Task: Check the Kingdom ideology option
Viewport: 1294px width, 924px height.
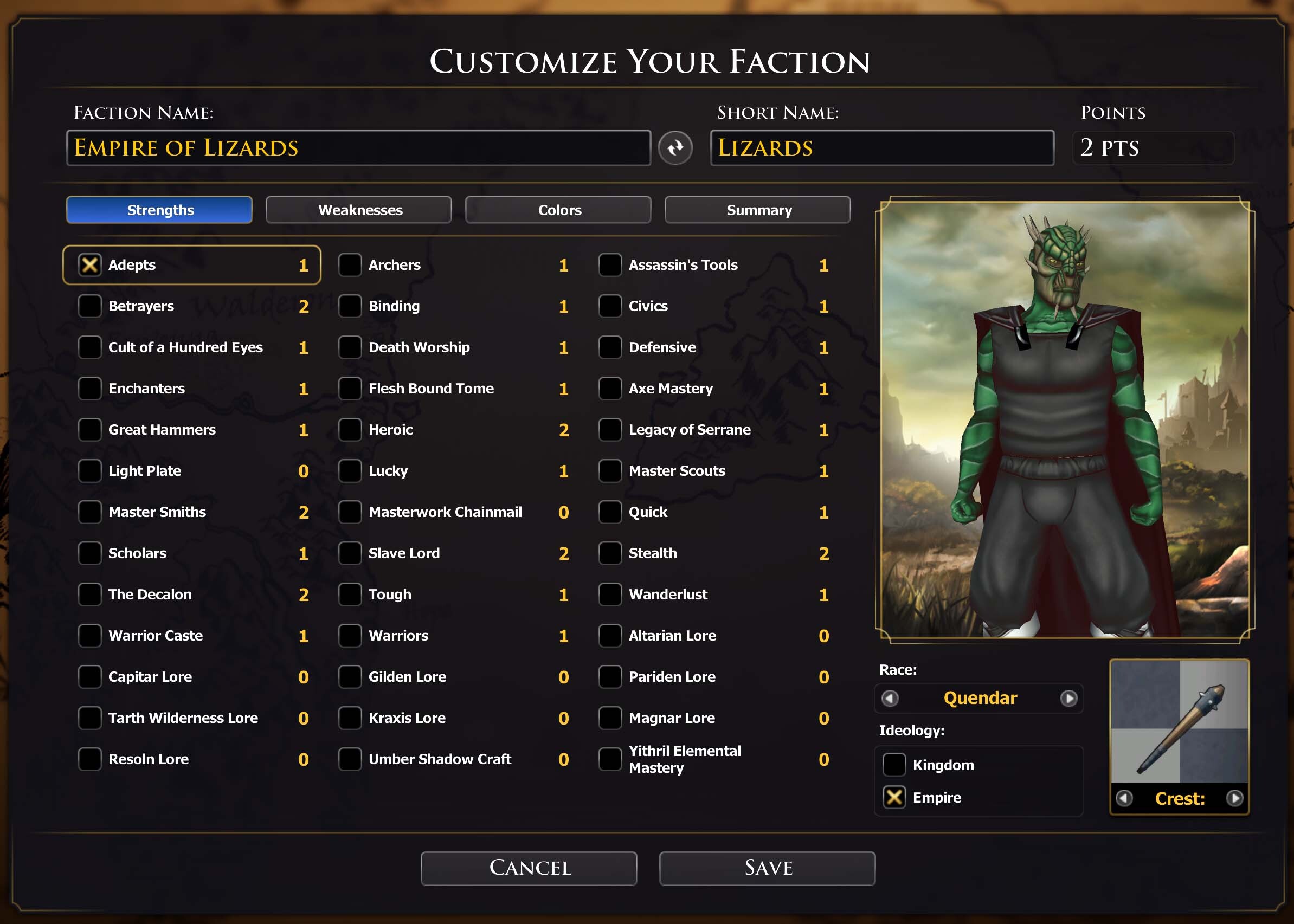Action: 894,765
